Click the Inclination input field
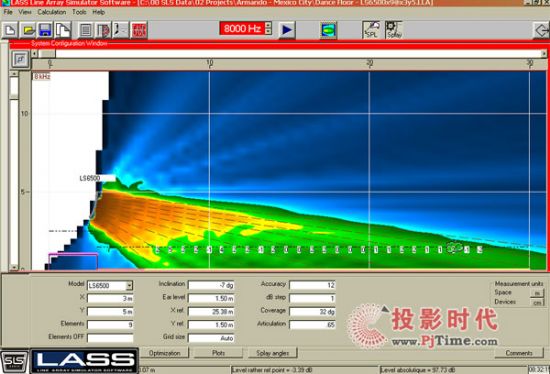This screenshot has width=550, height=374. pyautogui.click(x=211, y=285)
